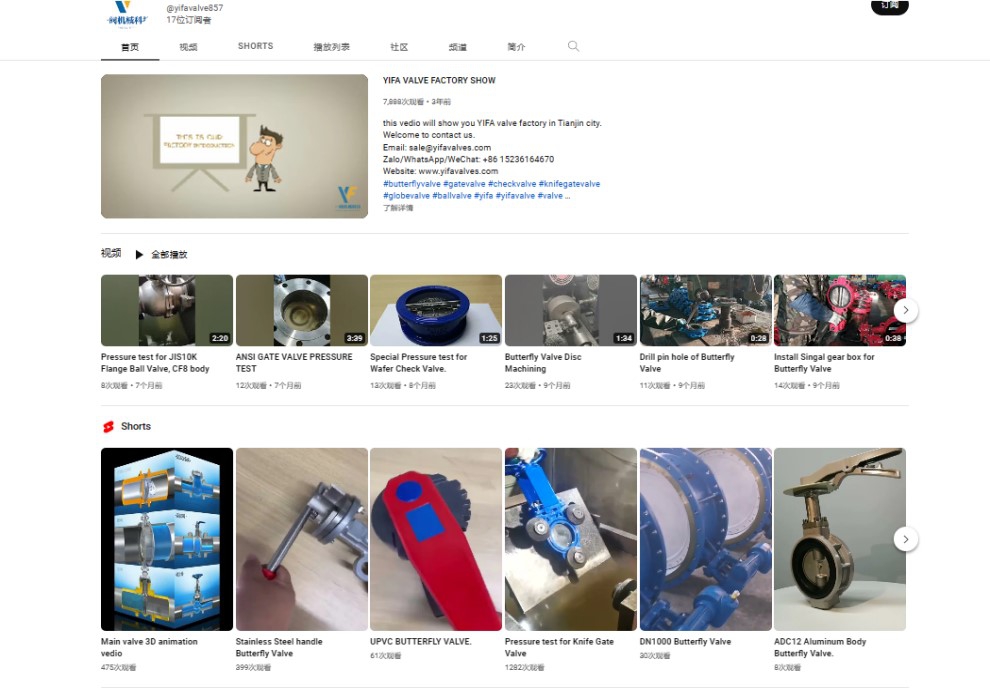Click the #gatevalve hashtag
990x698 pixels.
464,184
